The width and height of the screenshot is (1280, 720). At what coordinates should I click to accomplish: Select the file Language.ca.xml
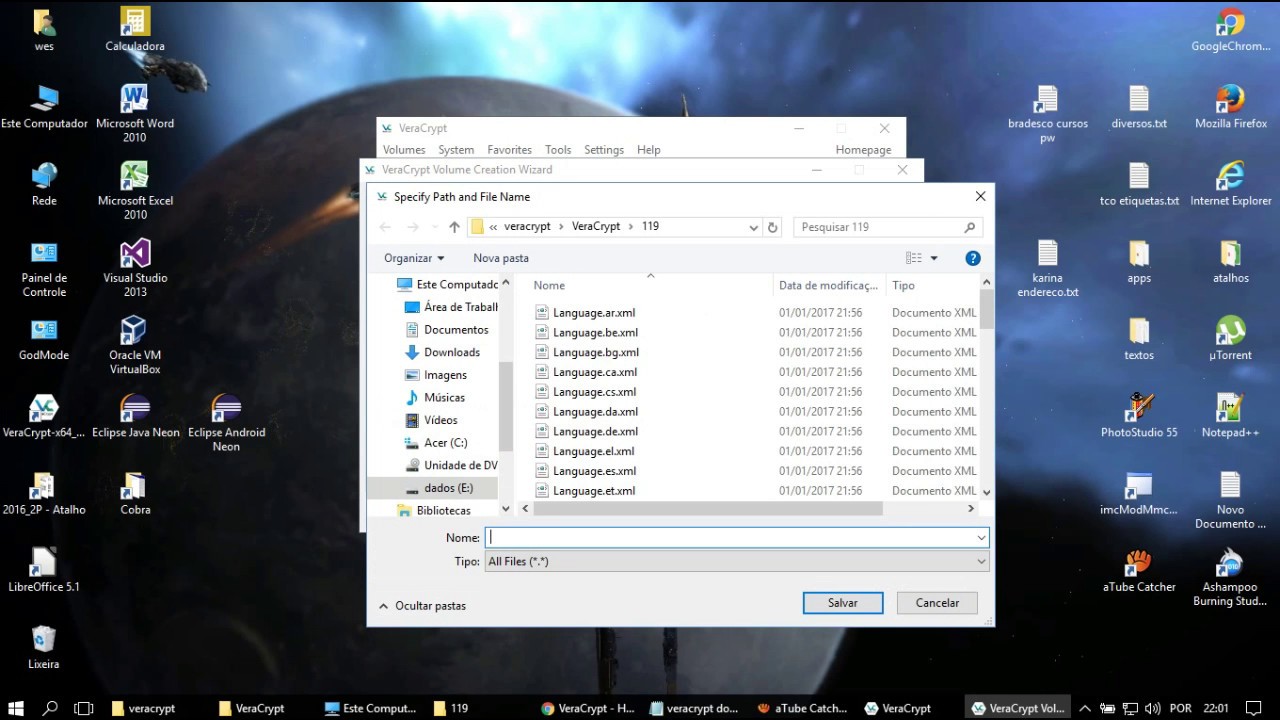tap(595, 372)
